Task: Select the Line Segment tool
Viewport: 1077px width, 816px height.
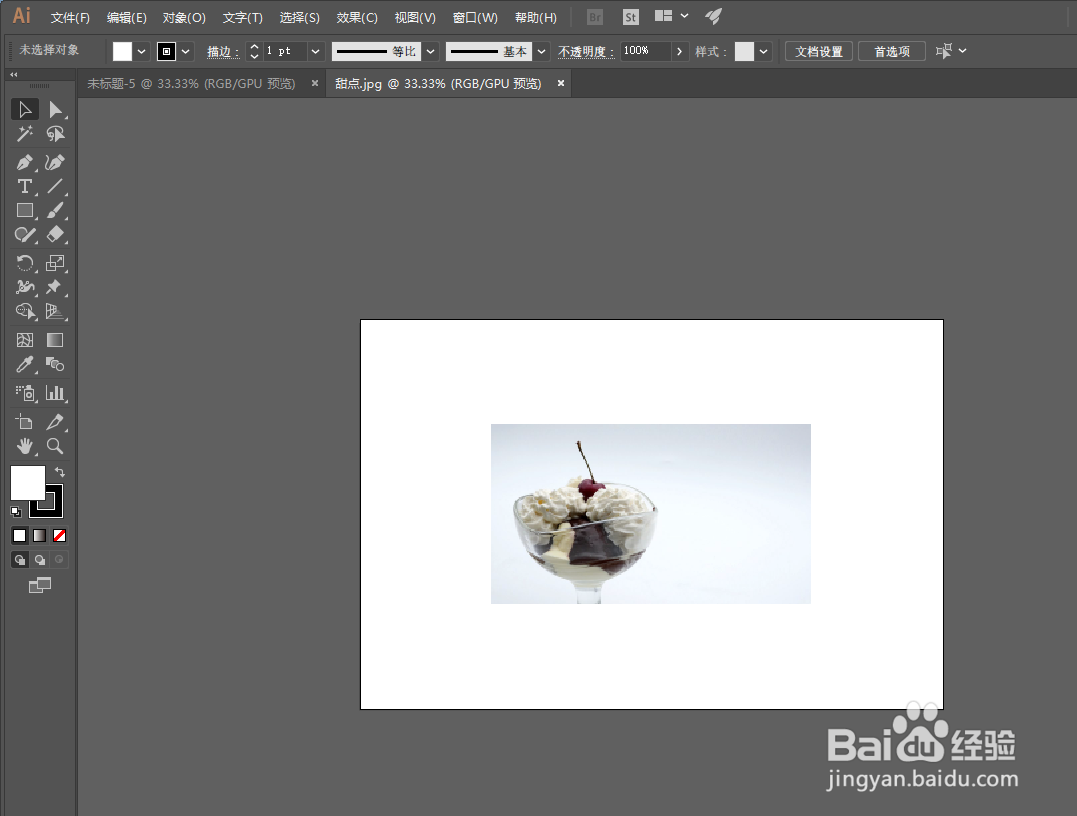Action: coord(55,186)
